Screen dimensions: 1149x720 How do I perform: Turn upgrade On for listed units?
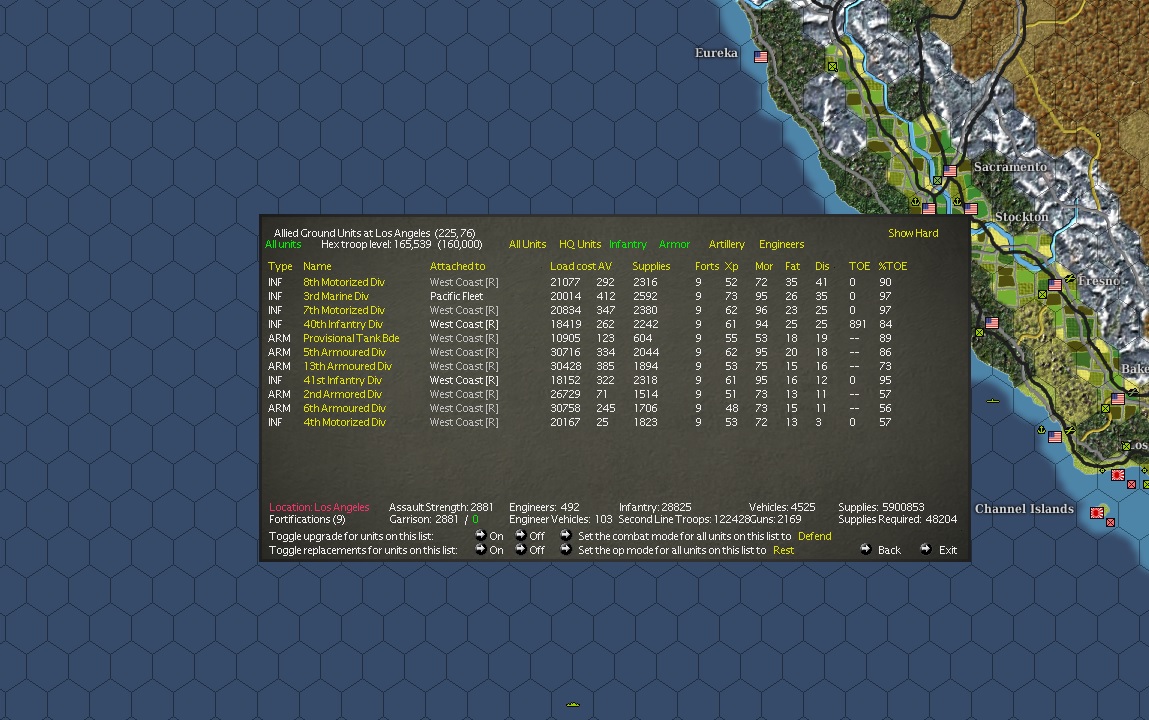click(489, 535)
